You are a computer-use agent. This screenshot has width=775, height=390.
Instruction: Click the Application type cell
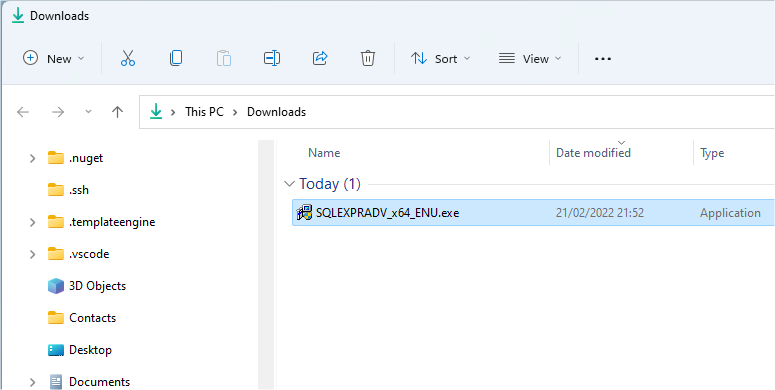(x=730, y=213)
